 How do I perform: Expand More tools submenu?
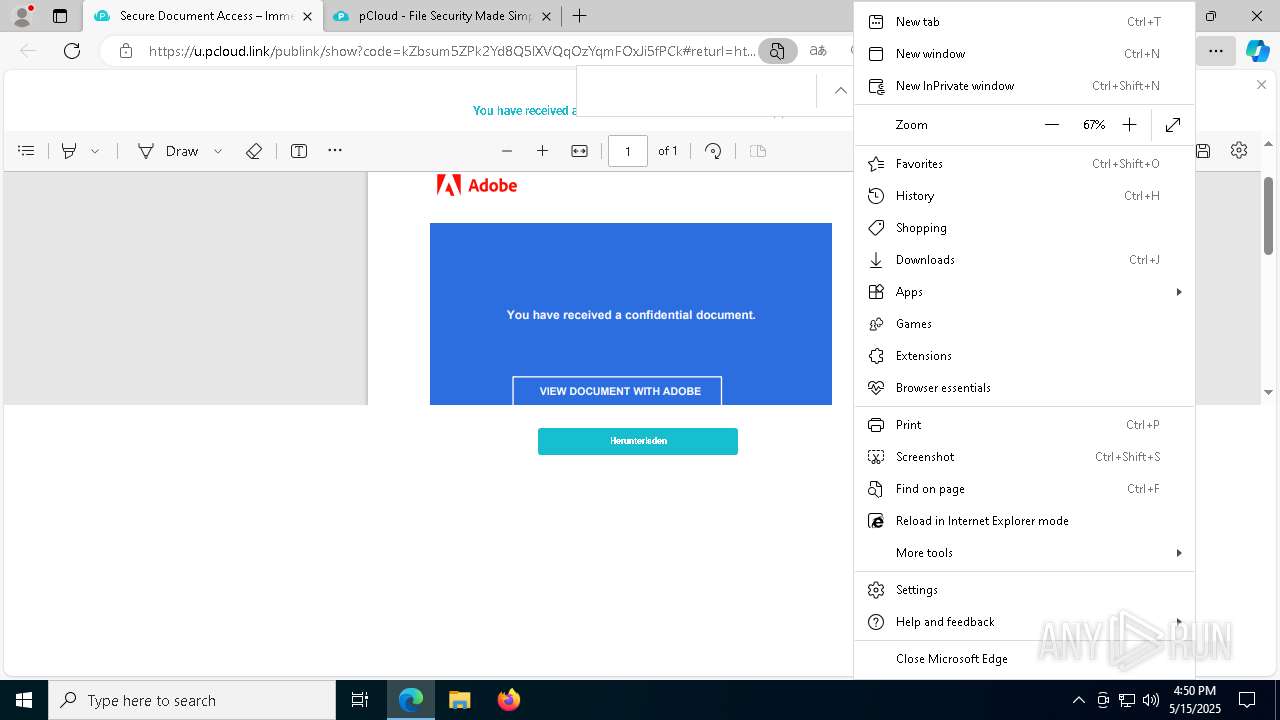pos(1025,553)
